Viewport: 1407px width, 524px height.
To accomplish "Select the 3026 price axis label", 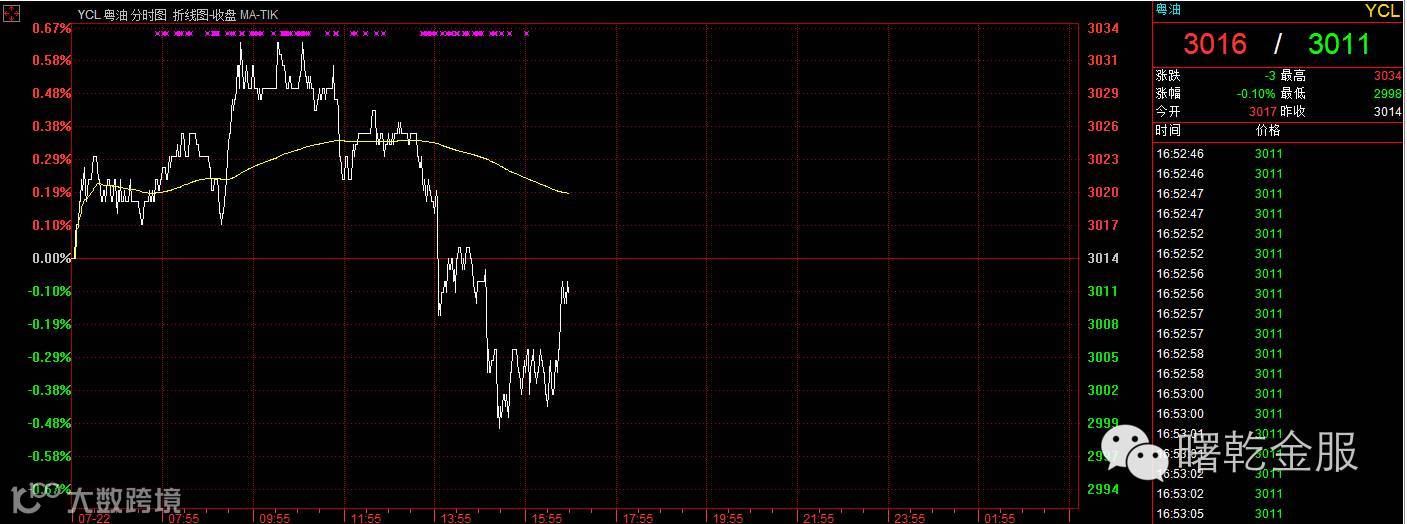I will coord(1103,126).
